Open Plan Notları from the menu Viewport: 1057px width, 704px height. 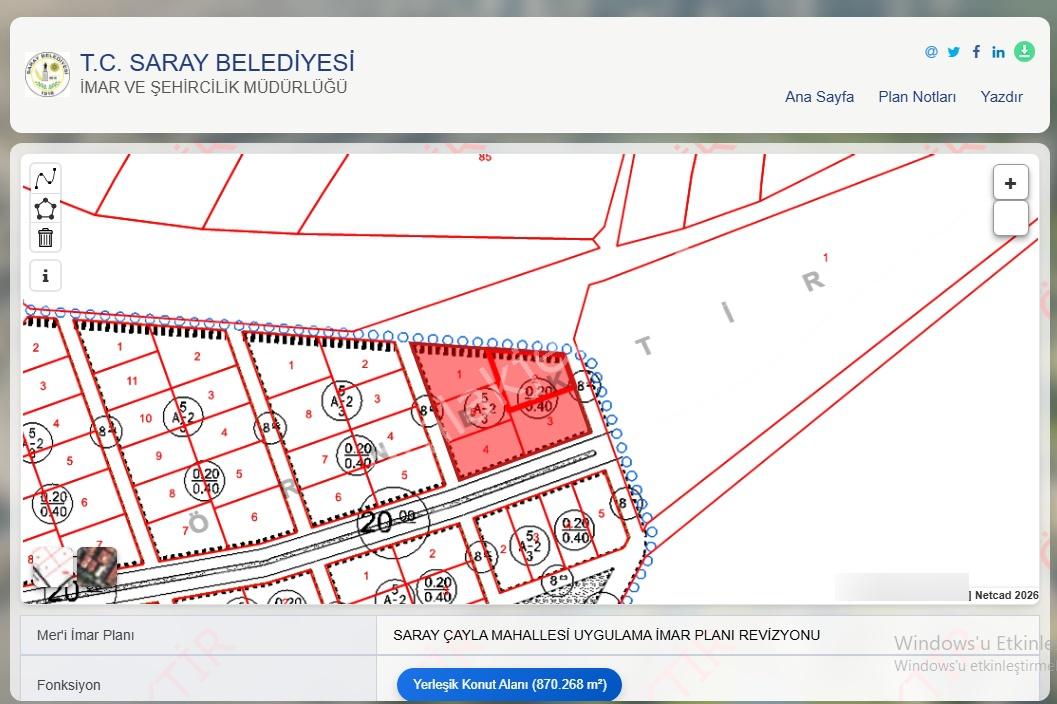[917, 97]
